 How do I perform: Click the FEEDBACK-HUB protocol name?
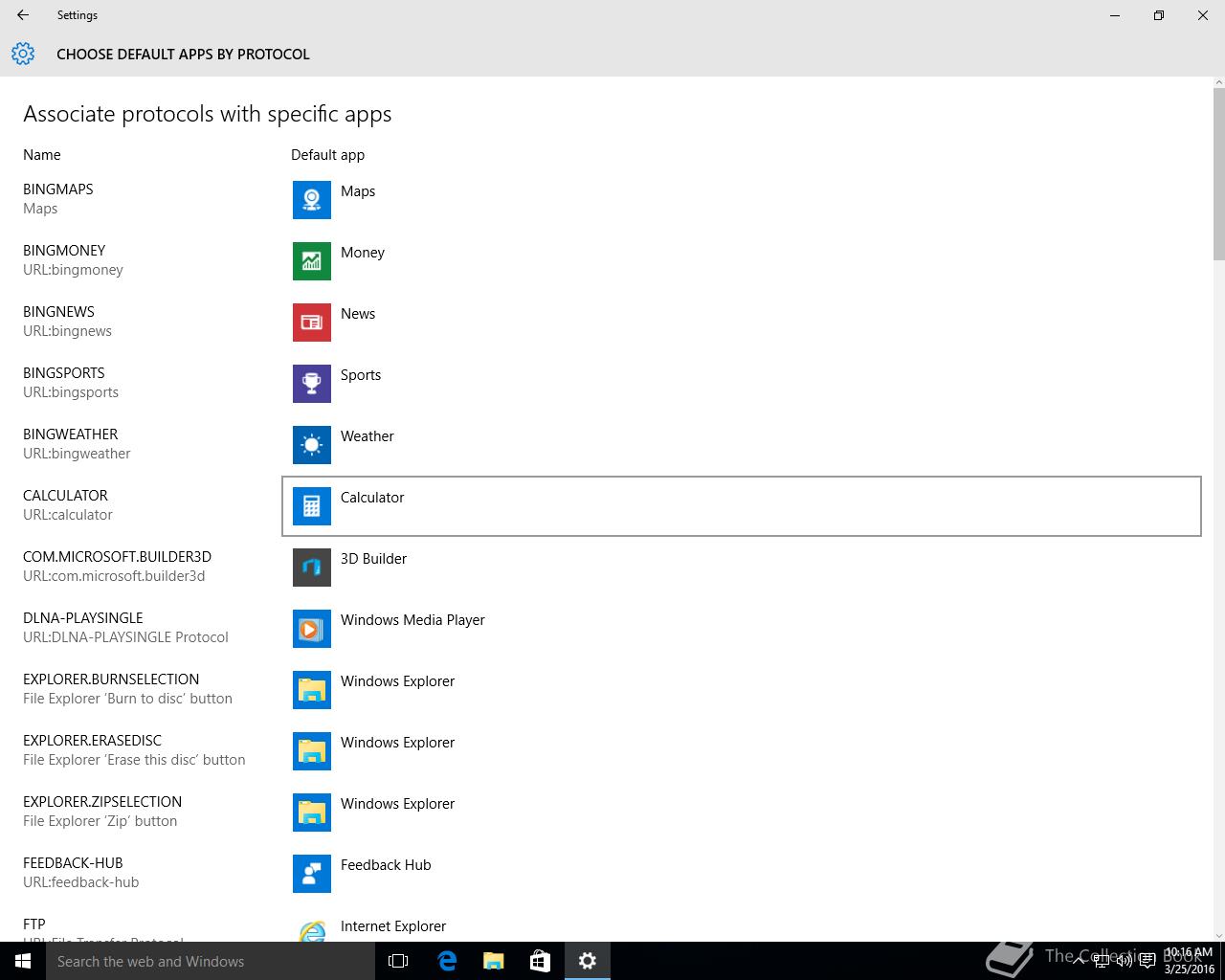point(73,863)
